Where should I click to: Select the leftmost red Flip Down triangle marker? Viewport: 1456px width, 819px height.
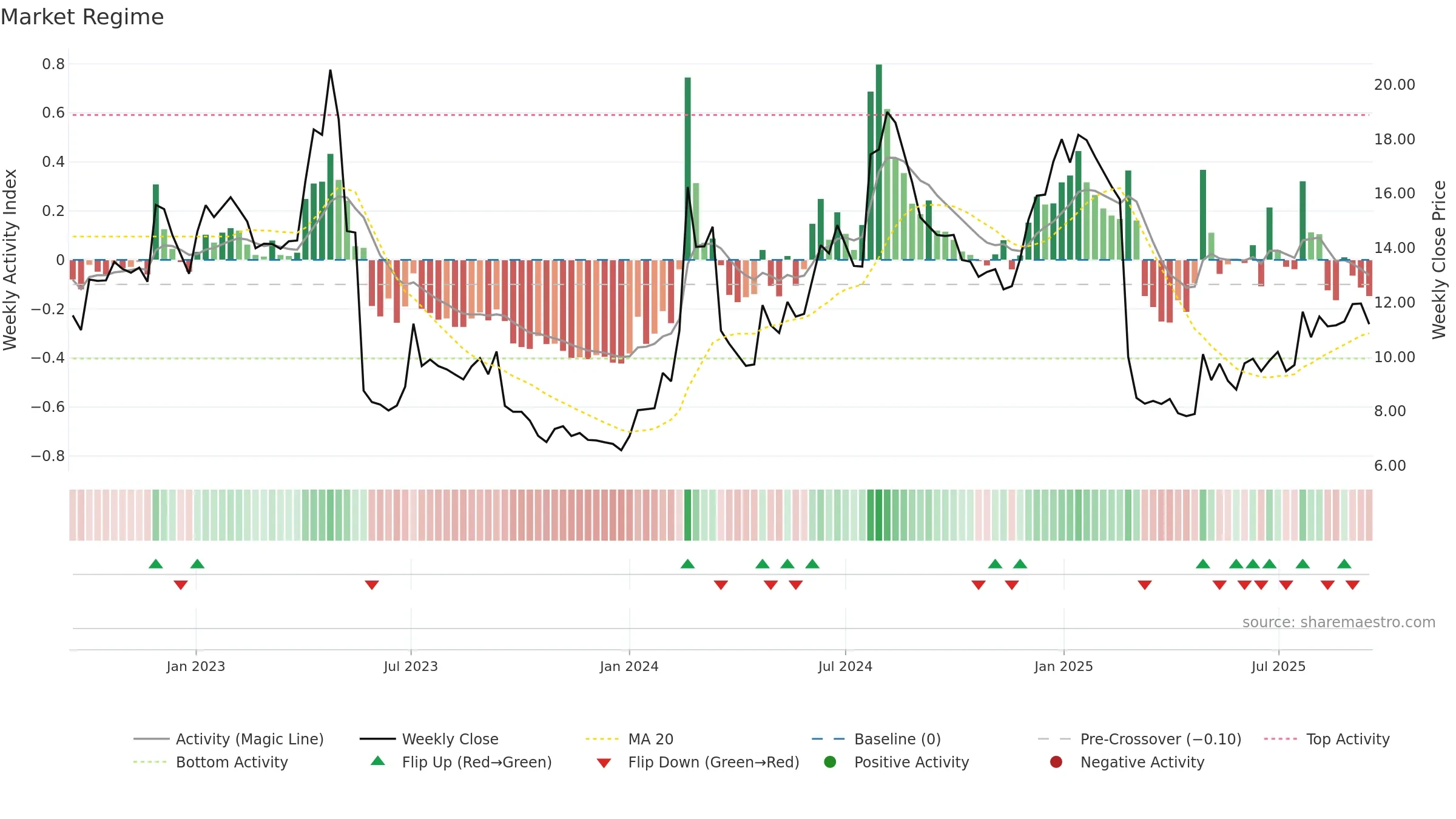coord(181,585)
